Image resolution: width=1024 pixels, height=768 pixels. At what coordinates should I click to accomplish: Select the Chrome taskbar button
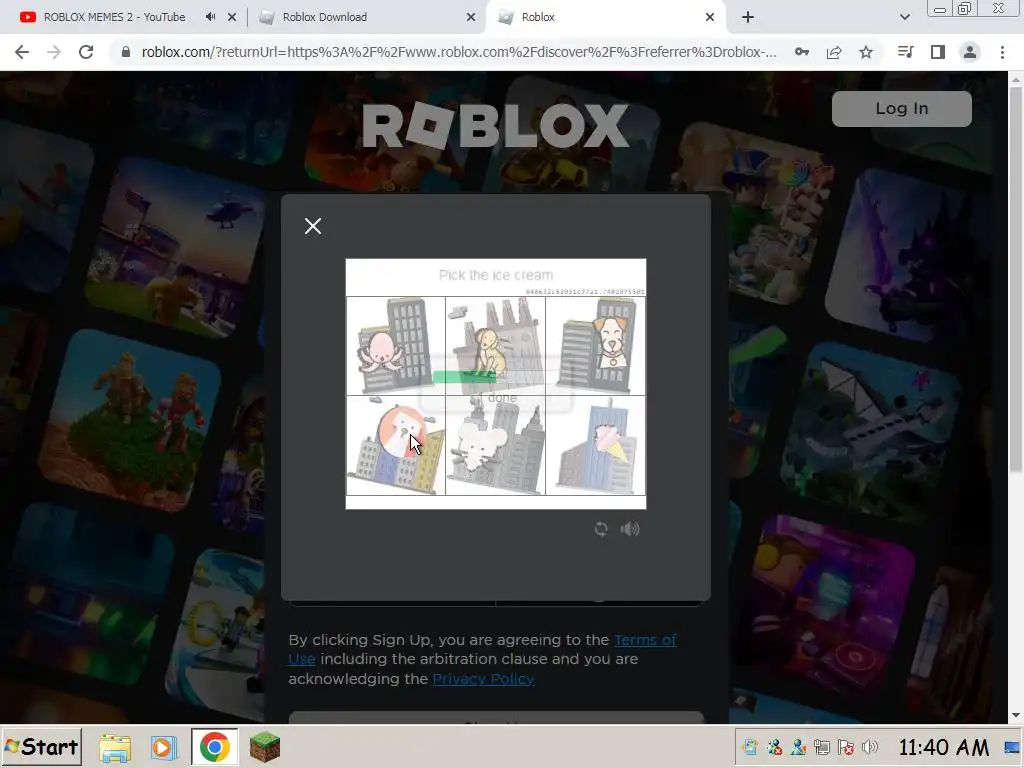(x=214, y=747)
